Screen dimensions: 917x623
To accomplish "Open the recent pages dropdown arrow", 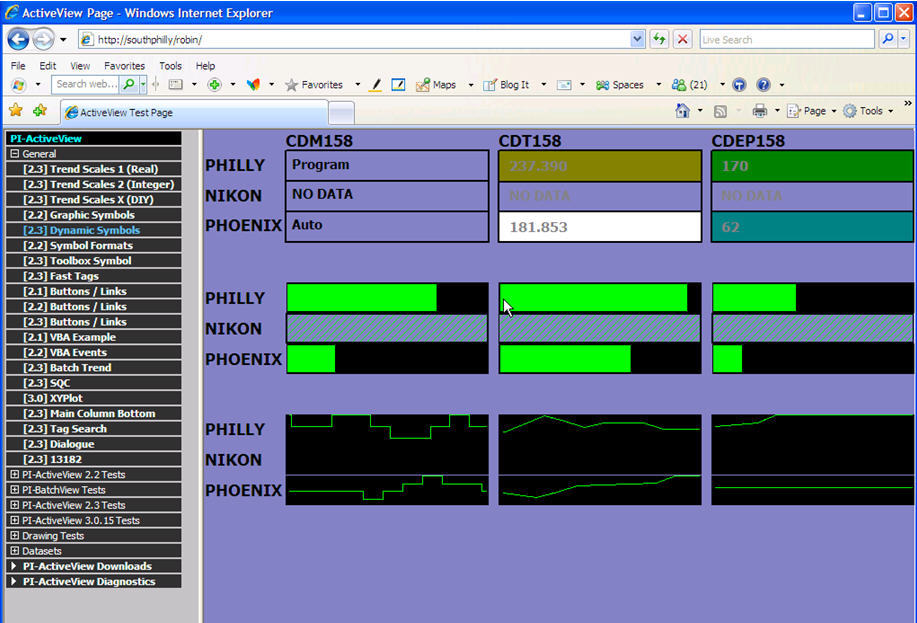I will [63, 40].
